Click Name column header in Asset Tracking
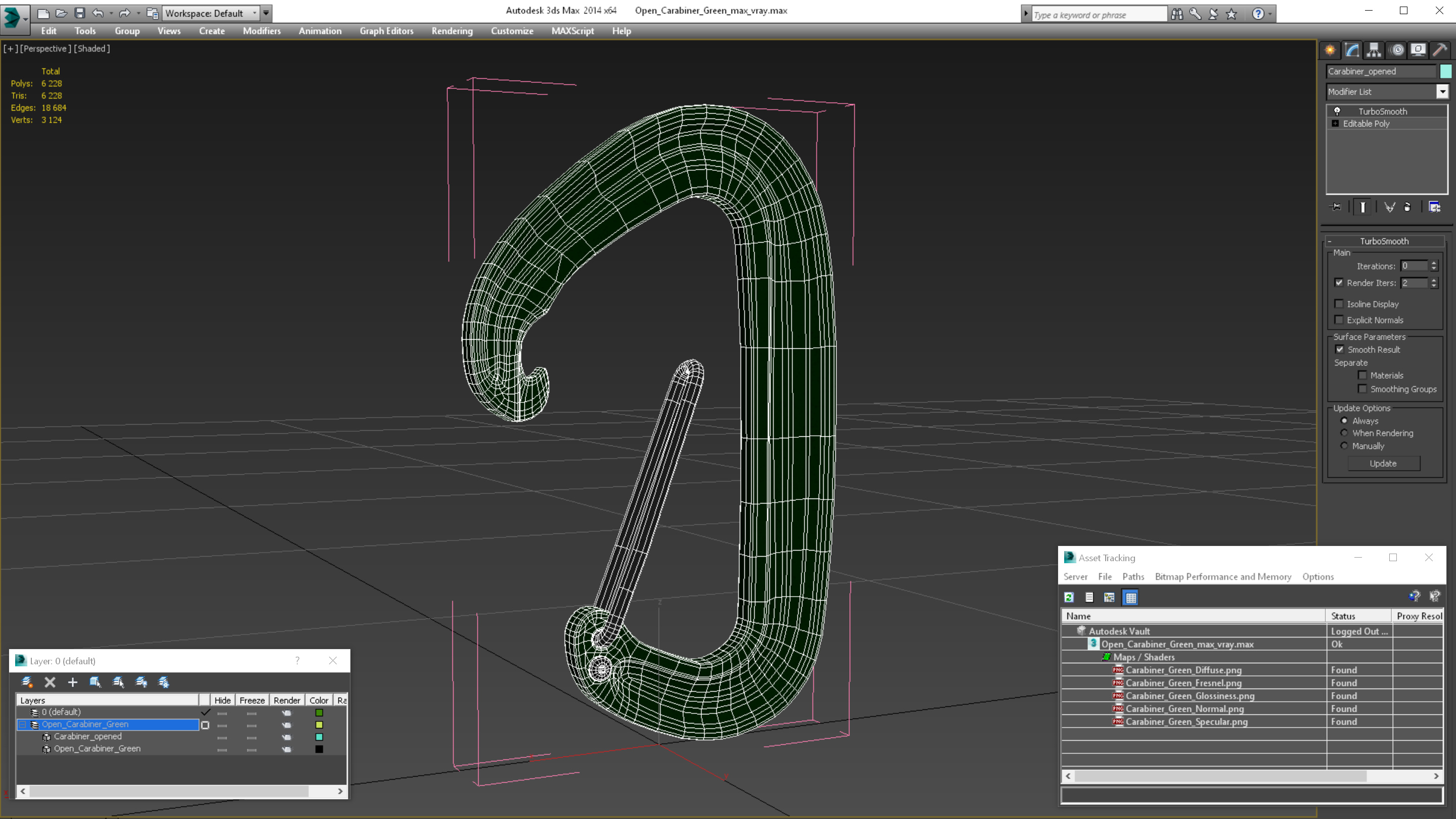 (1193, 616)
